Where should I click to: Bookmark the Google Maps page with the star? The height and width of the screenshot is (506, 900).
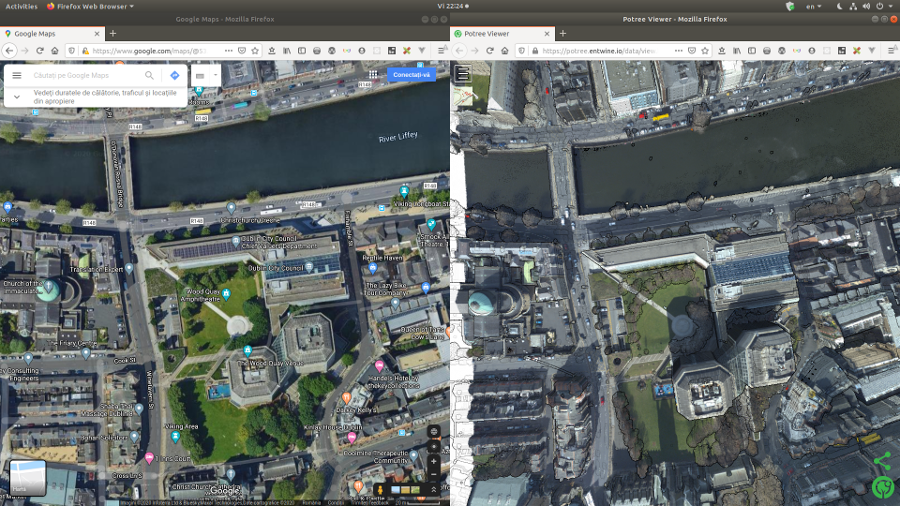[x=255, y=50]
